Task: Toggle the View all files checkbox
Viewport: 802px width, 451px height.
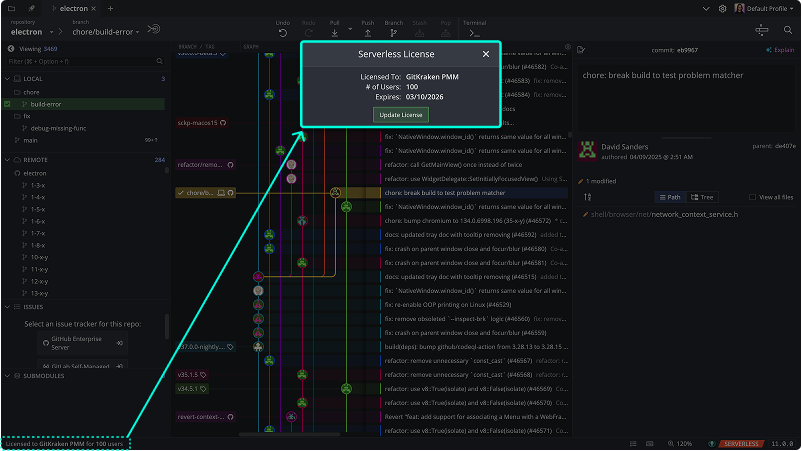Action: point(752,197)
